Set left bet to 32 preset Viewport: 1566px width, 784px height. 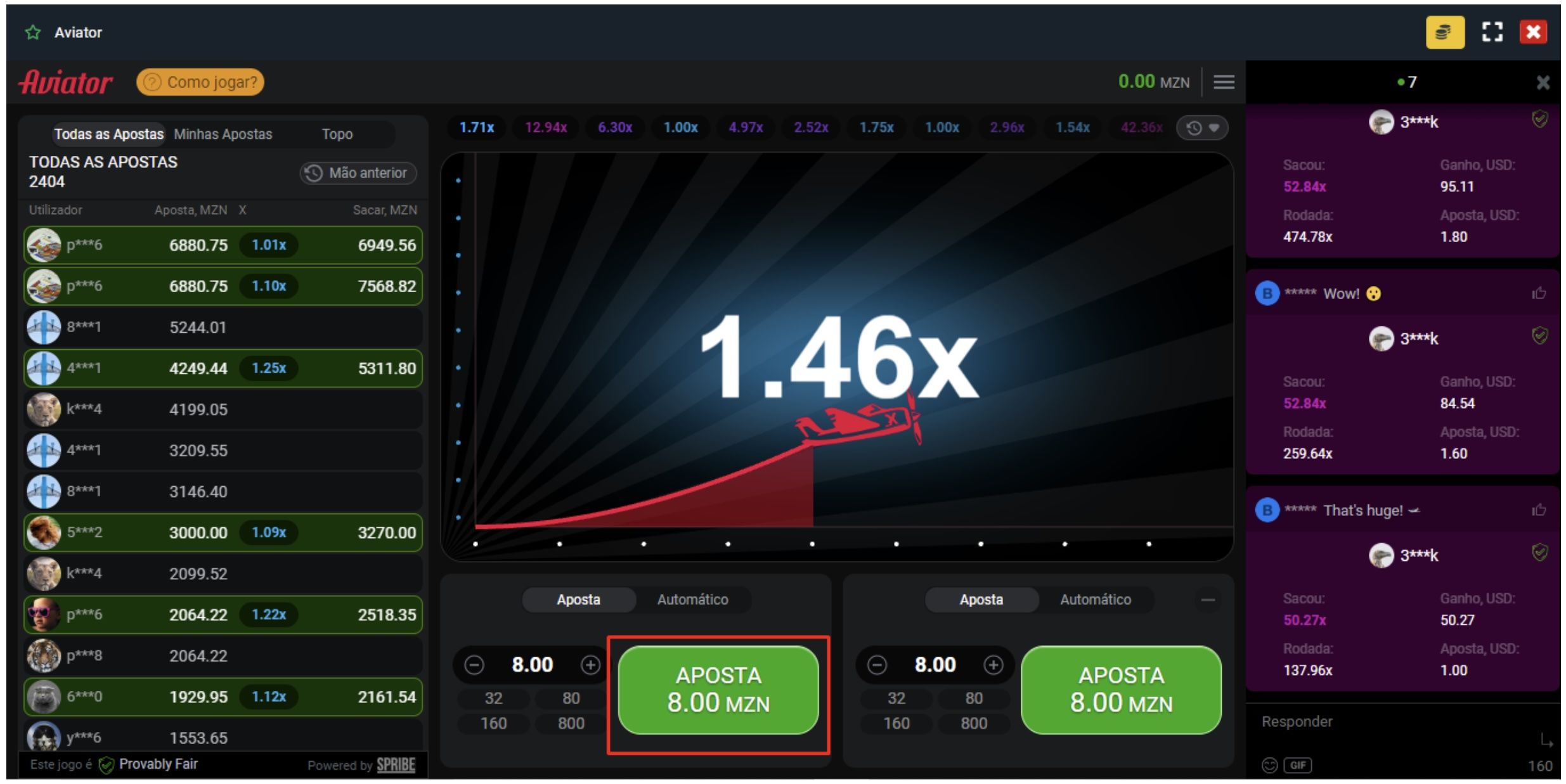(493, 698)
